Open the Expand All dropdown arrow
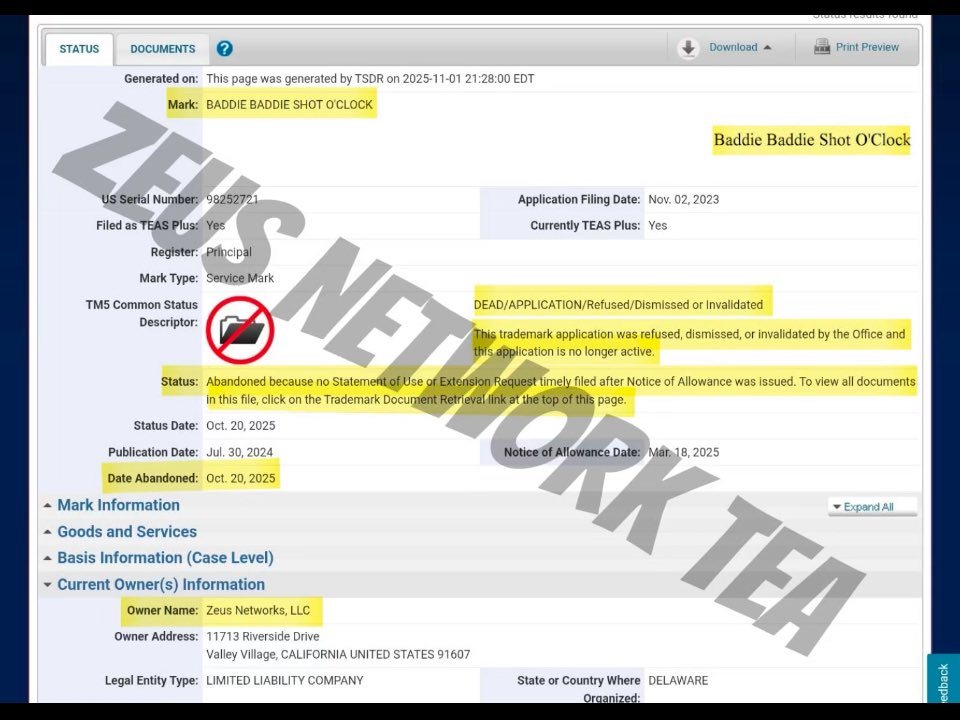 coord(837,507)
